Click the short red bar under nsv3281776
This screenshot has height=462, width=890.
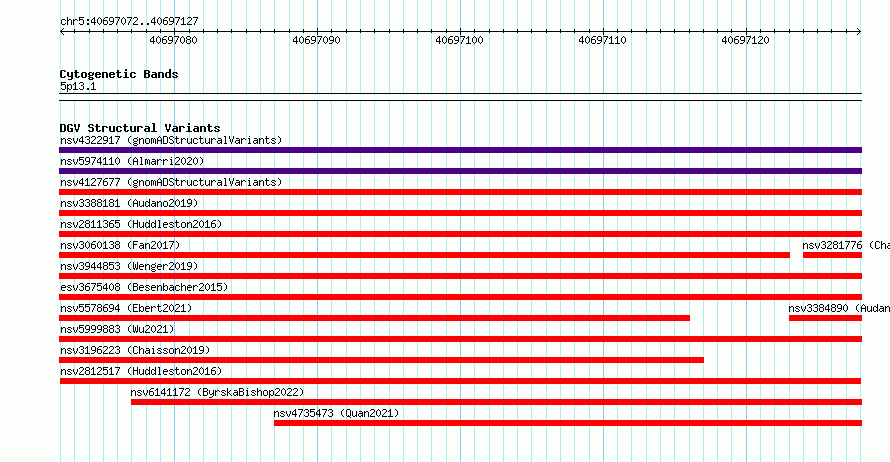pos(833,255)
